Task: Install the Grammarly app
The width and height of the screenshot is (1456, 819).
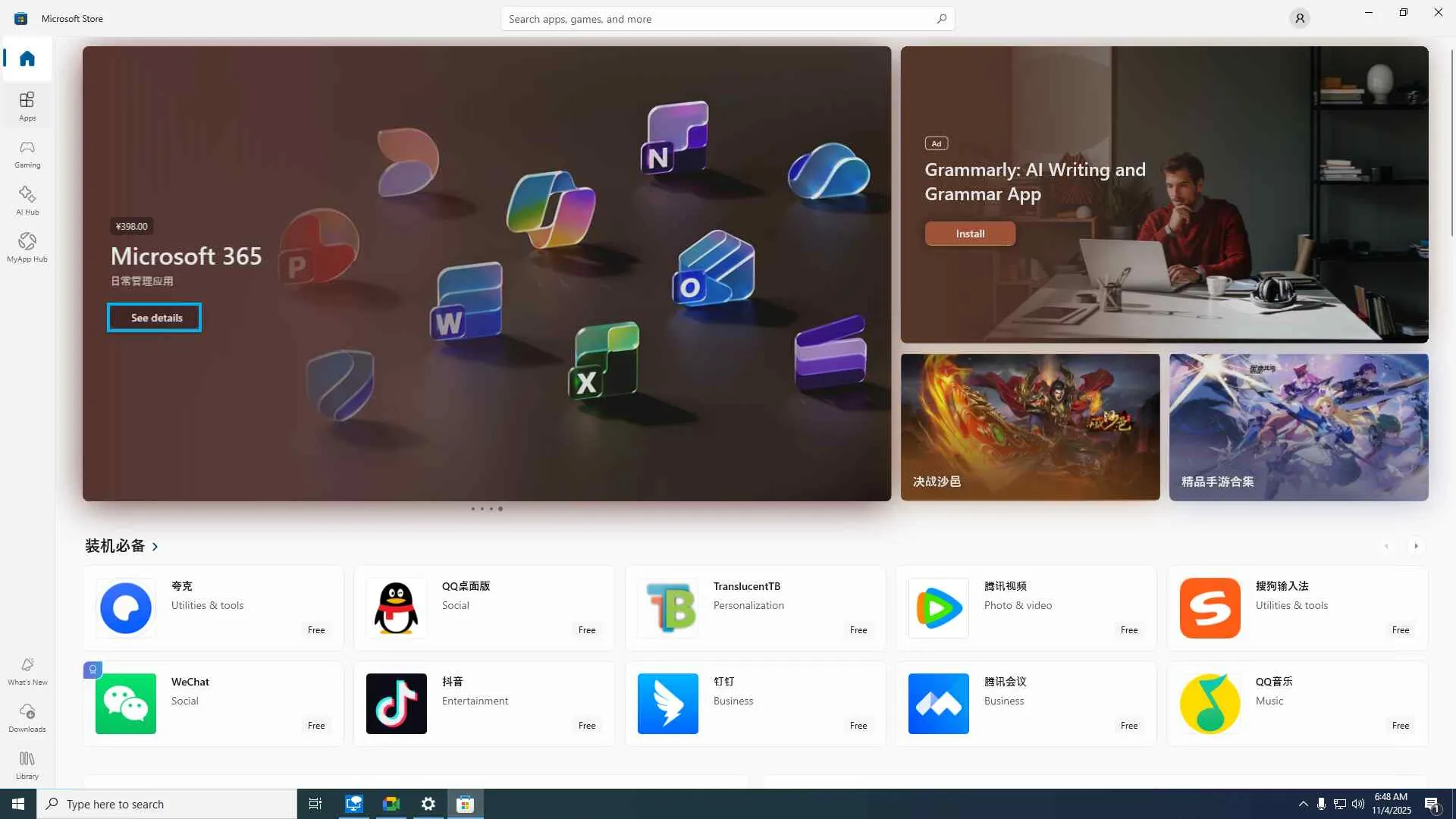Action: click(x=970, y=234)
